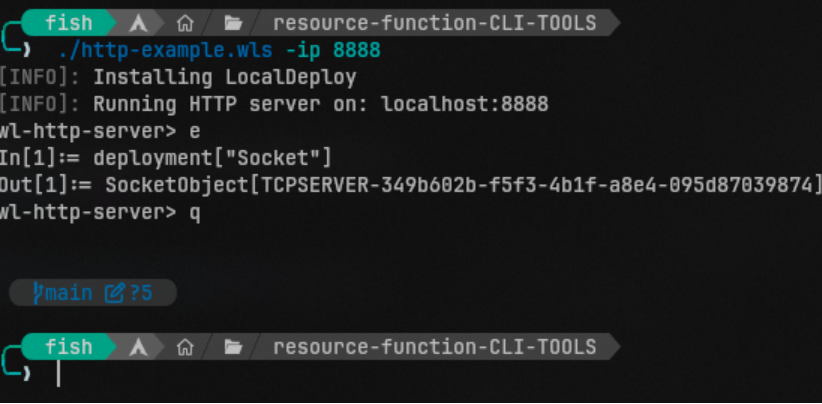Screen dimensions: 822x404
Task: Click the directory name in the first prompt
Action: tap(434, 22)
